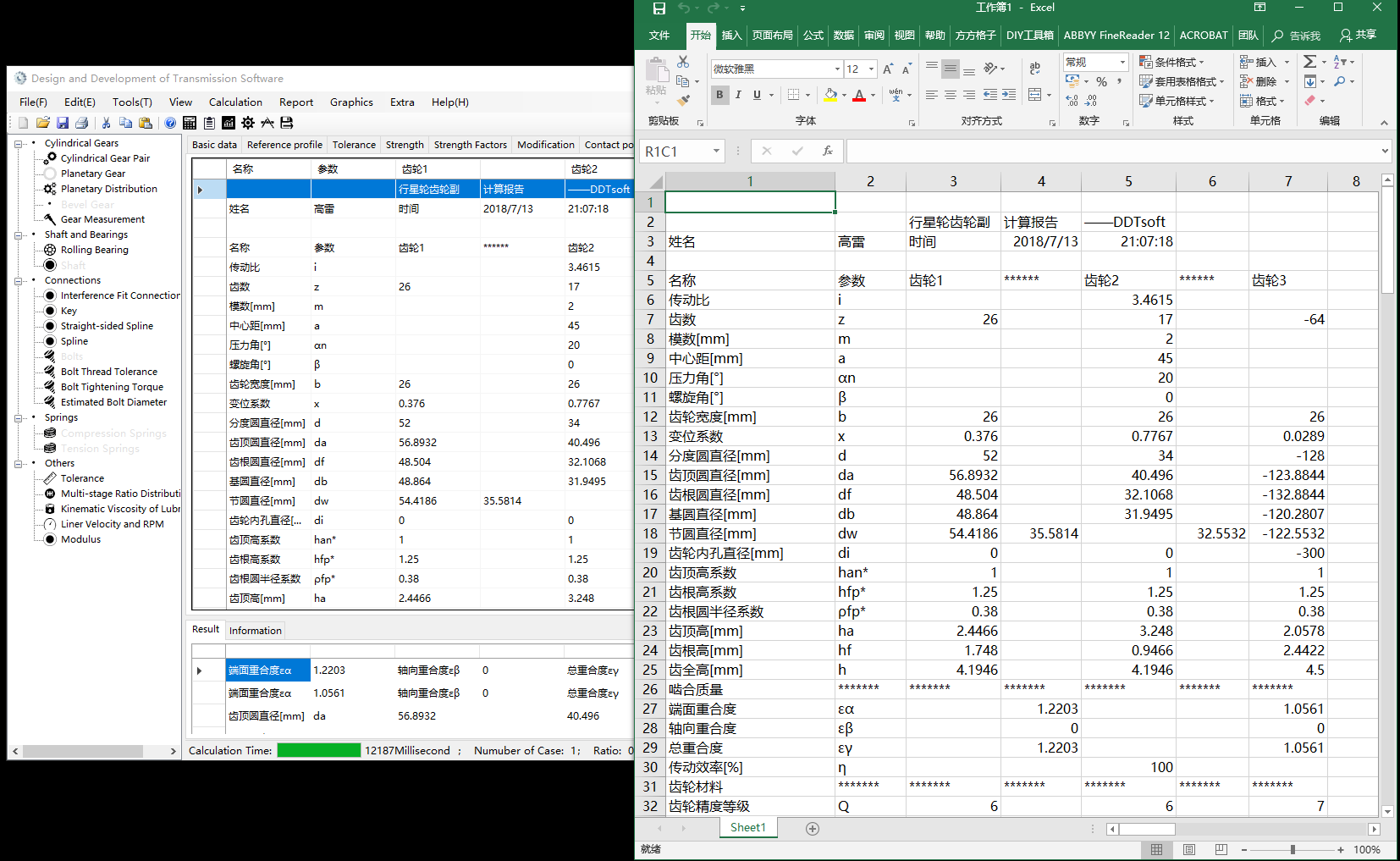Click the Excel zoom slider handle

click(x=1293, y=849)
